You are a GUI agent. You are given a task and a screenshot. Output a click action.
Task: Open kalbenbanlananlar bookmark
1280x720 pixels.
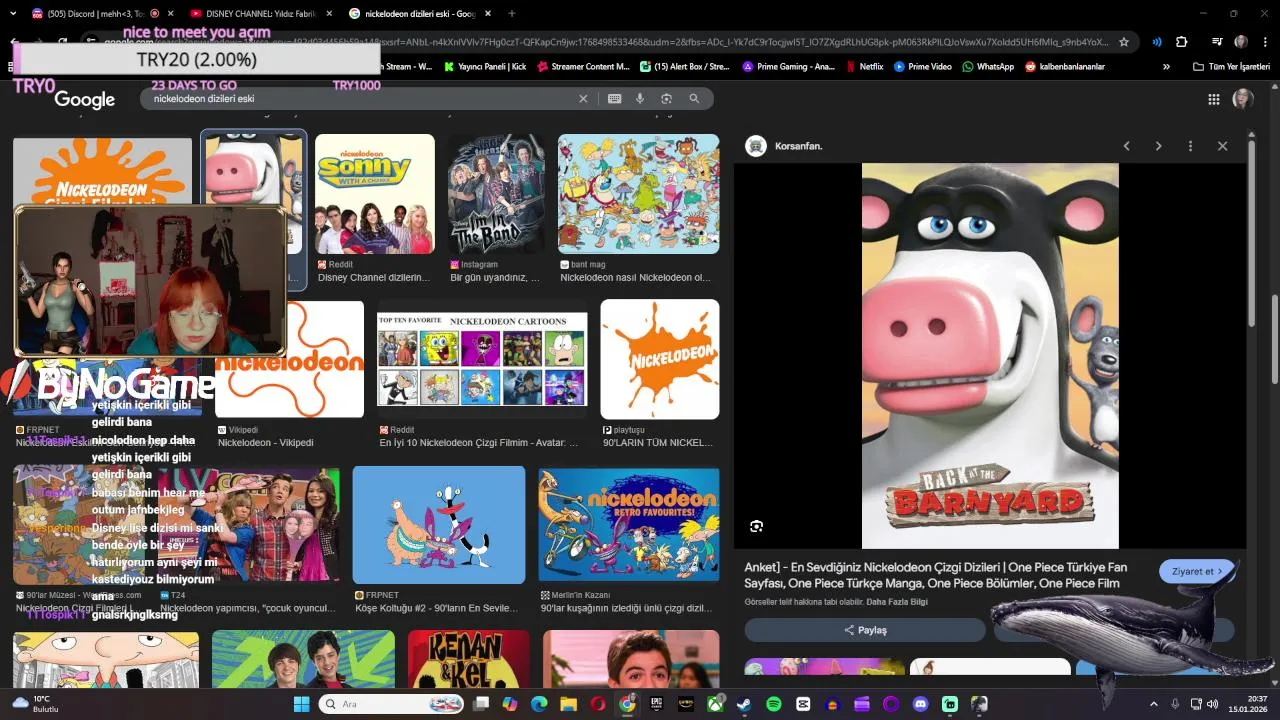coord(1065,67)
